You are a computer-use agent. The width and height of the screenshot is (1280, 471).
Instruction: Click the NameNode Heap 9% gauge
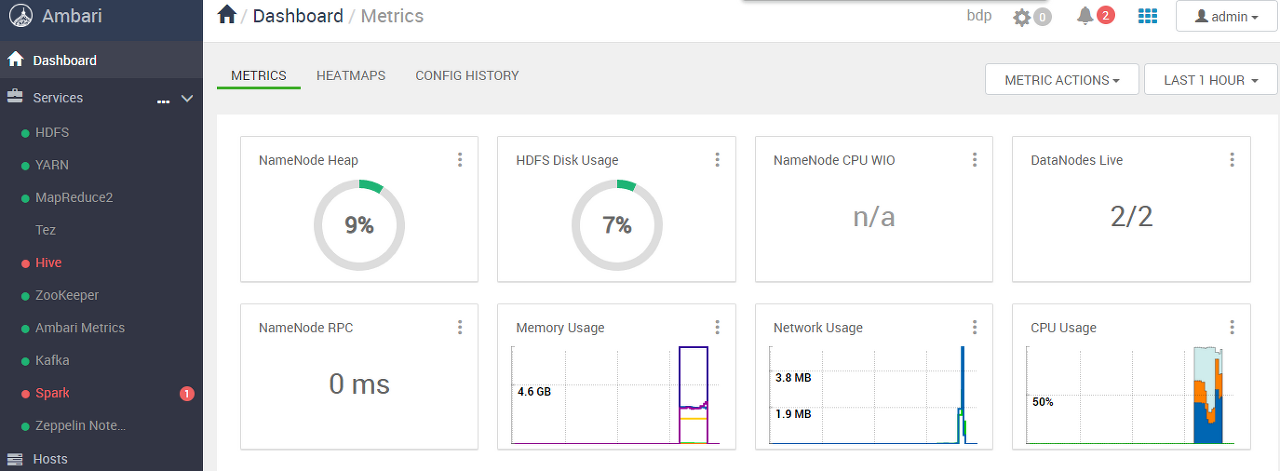click(x=359, y=225)
